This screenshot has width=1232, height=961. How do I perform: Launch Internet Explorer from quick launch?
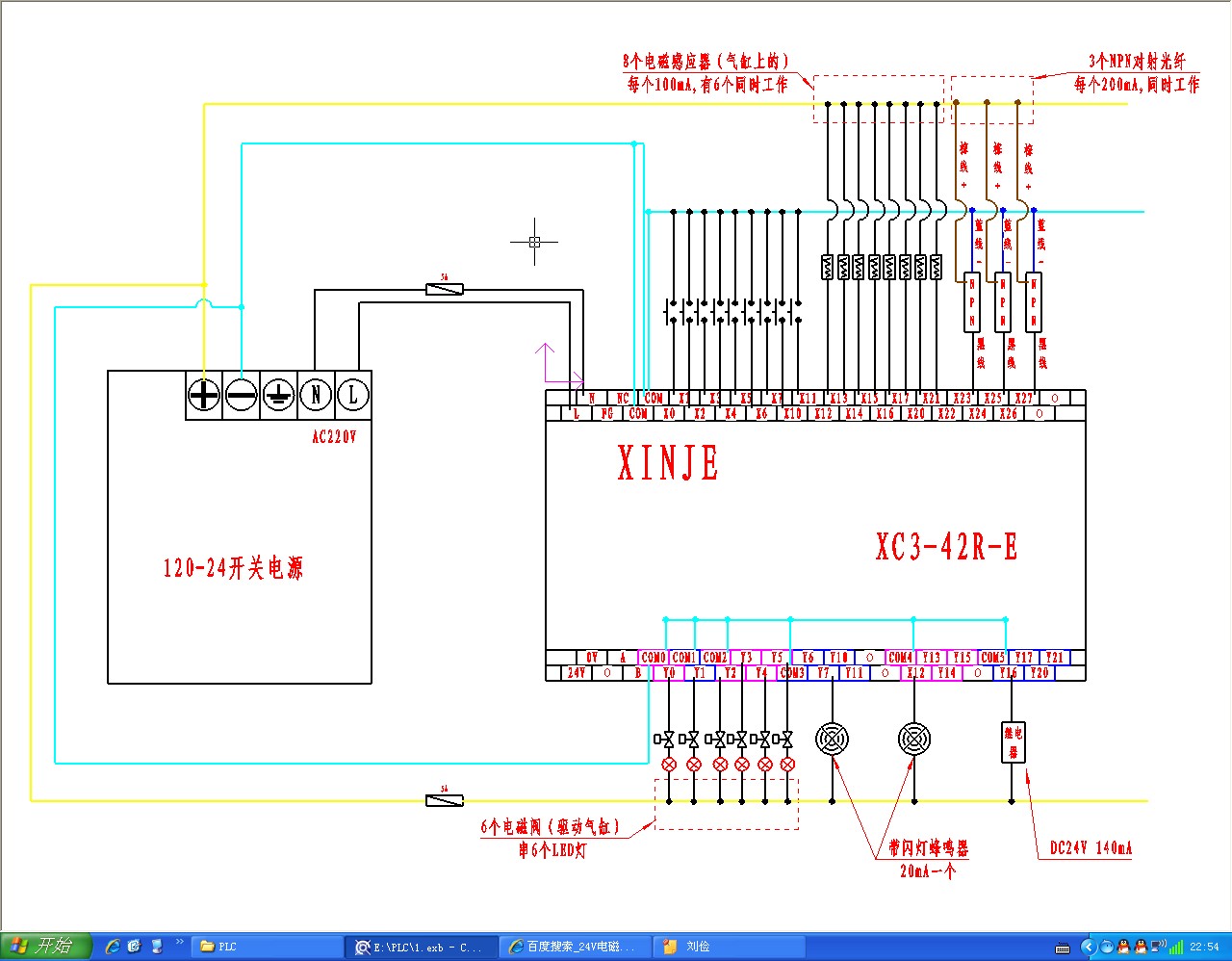pos(113,947)
